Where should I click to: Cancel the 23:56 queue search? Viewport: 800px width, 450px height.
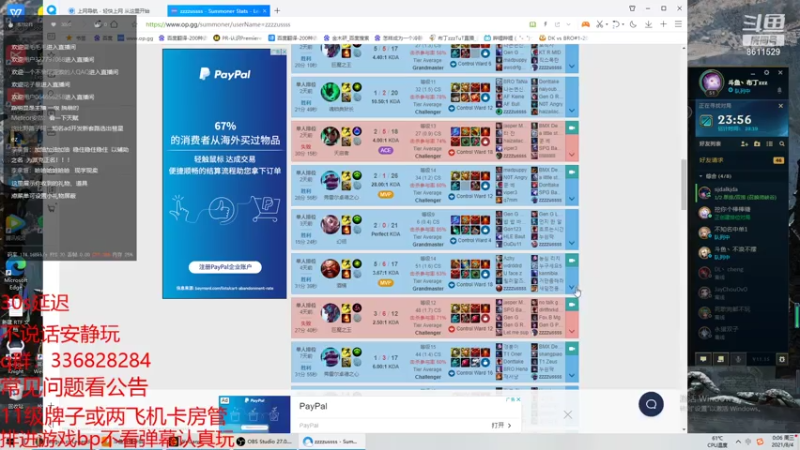point(781,106)
